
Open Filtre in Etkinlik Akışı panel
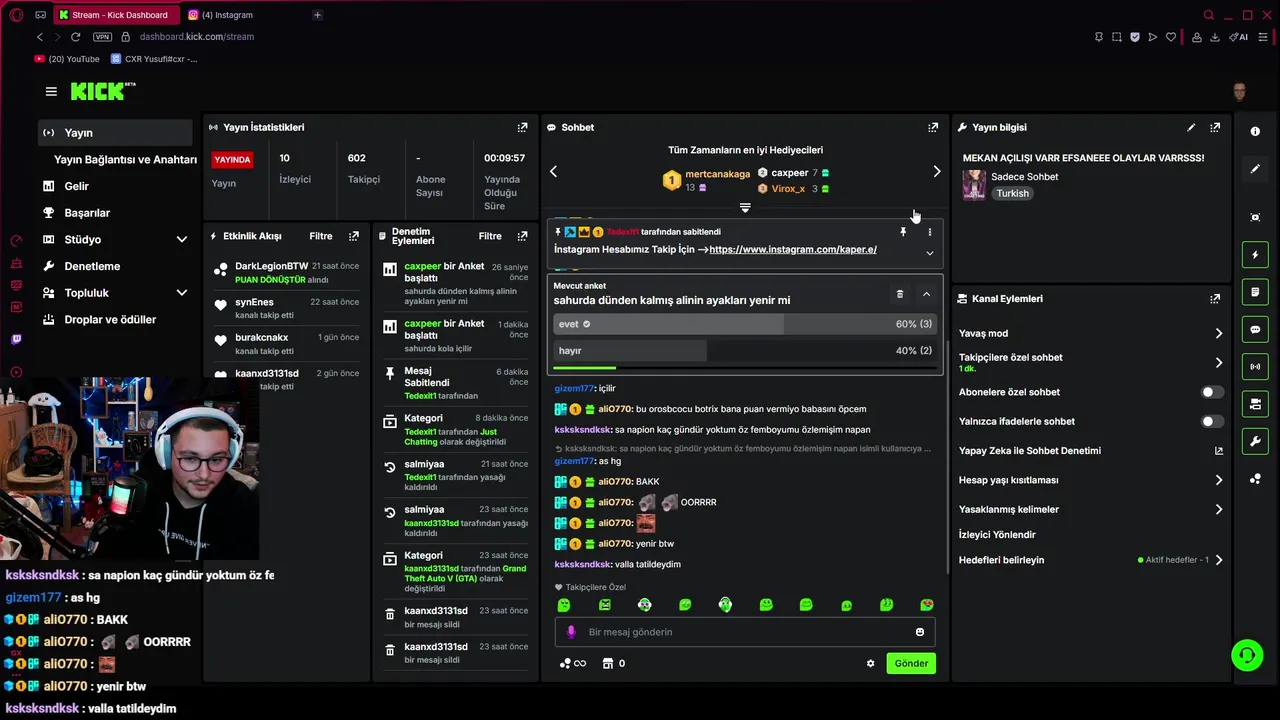(321, 236)
